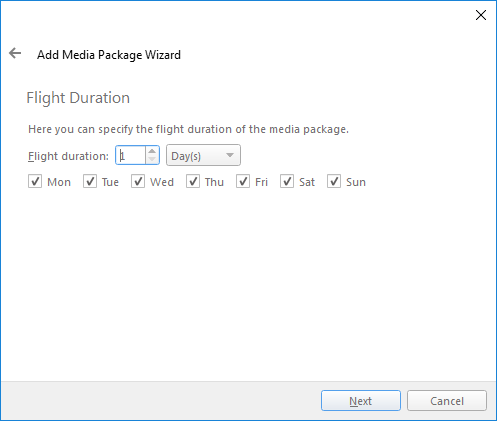The image size is (497, 421).
Task: Untick the Thu checkbox
Action: [193, 182]
